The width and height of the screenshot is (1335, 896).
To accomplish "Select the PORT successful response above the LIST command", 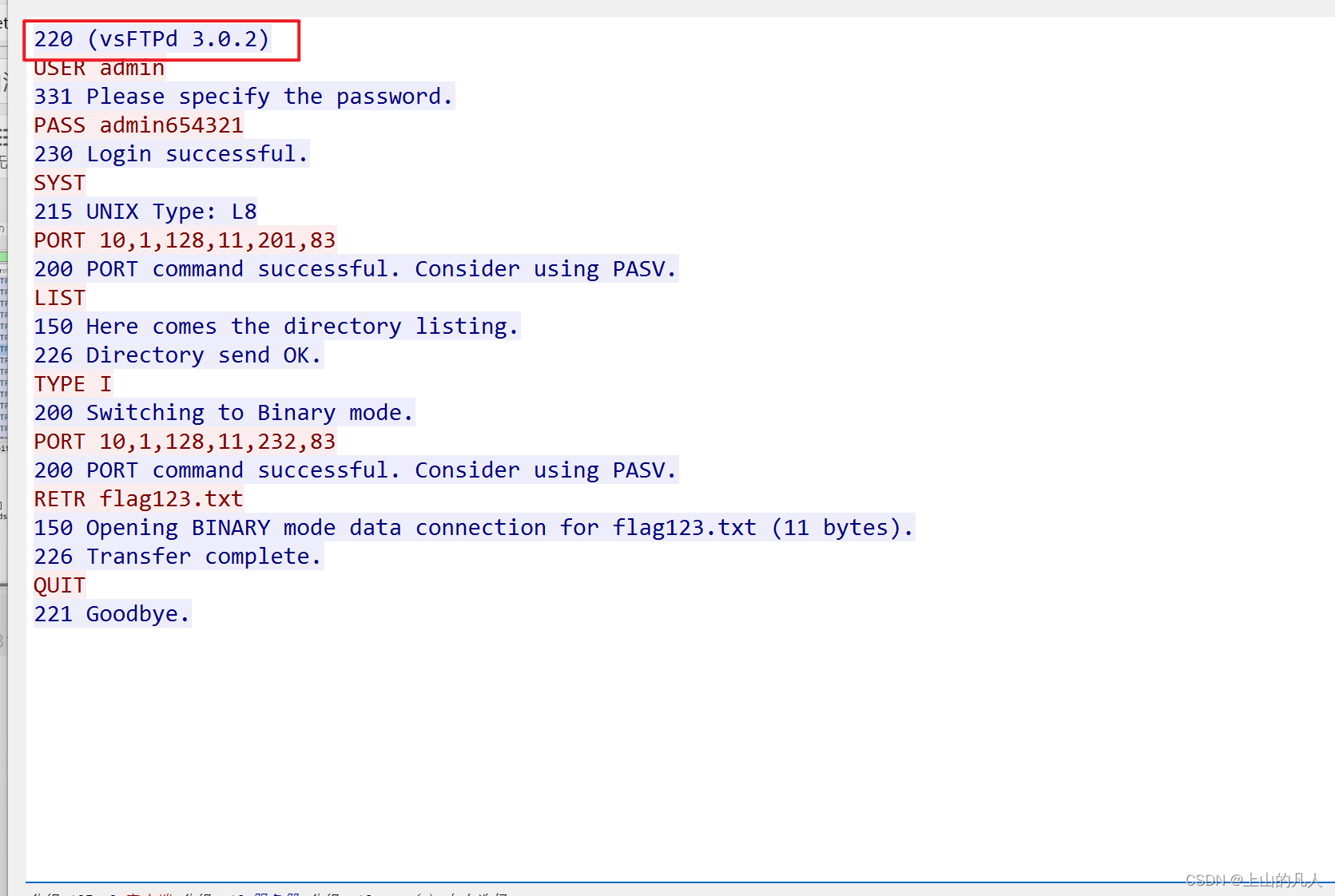I will click(x=356, y=269).
